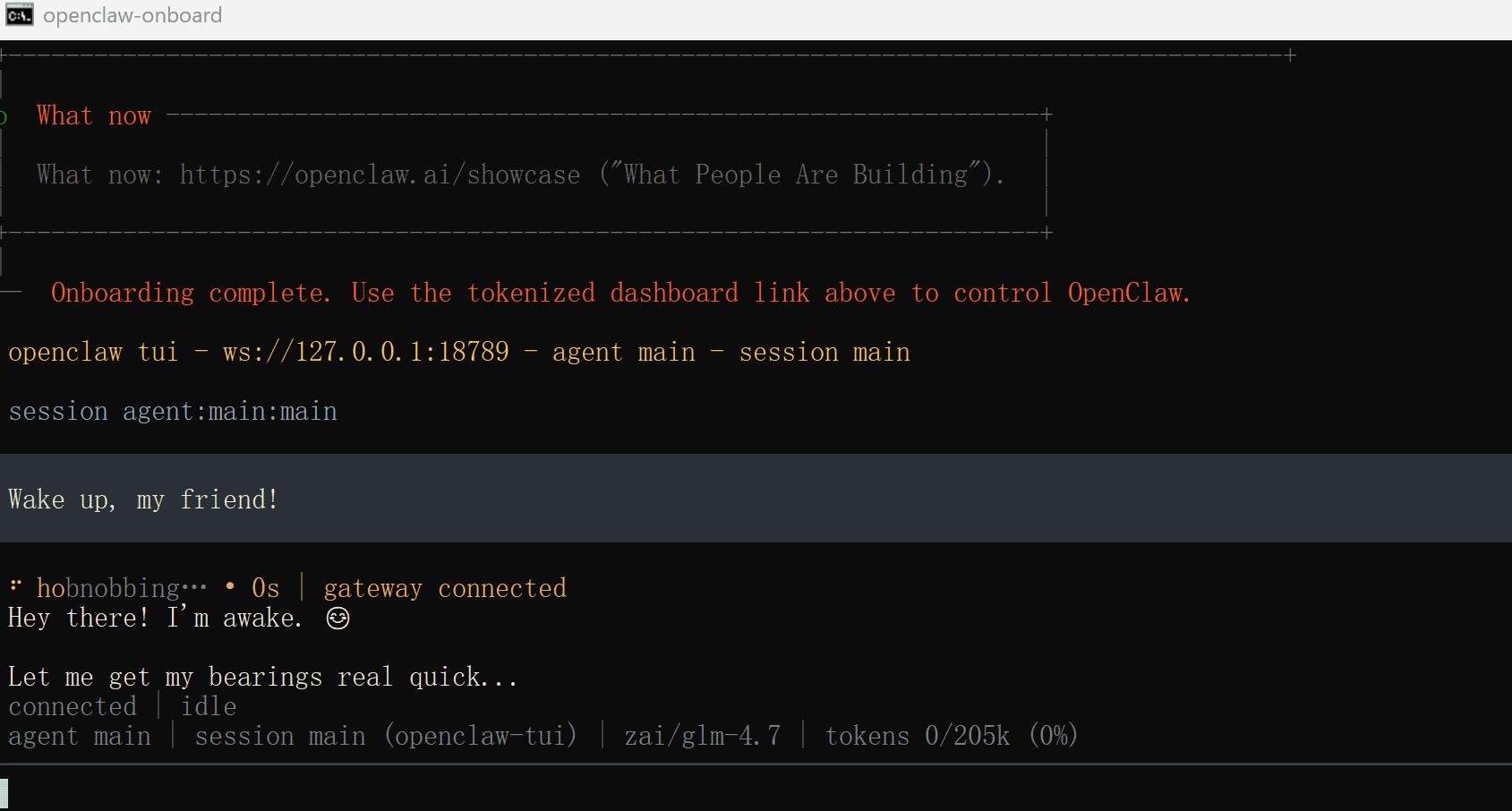
Task: Click the session main (openclaw-tui) footer label
Action: pyautogui.click(x=386, y=736)
